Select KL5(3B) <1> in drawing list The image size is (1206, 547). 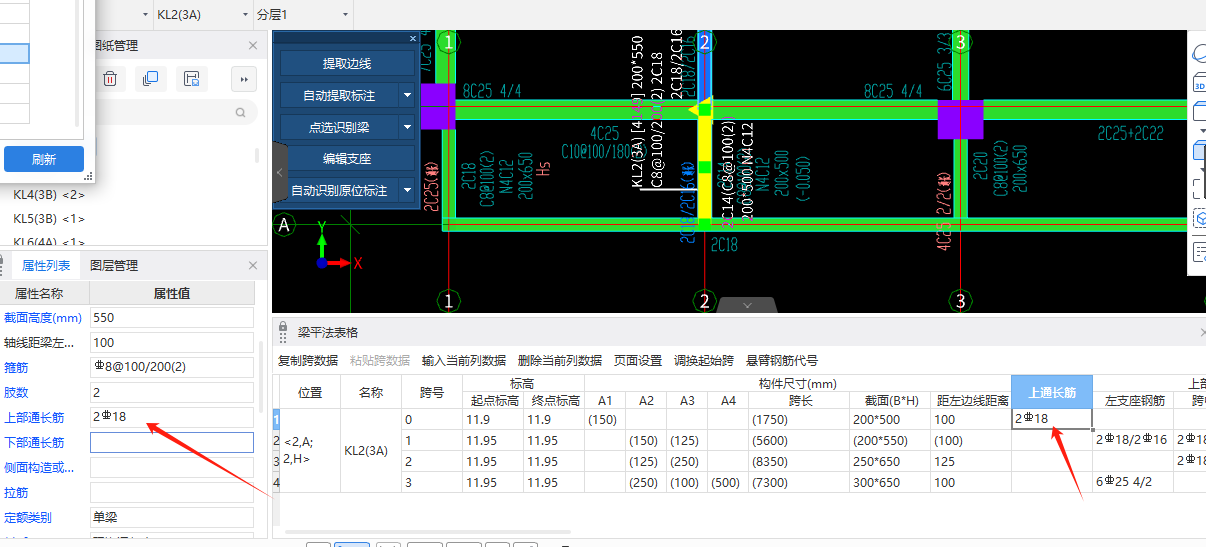49,218
